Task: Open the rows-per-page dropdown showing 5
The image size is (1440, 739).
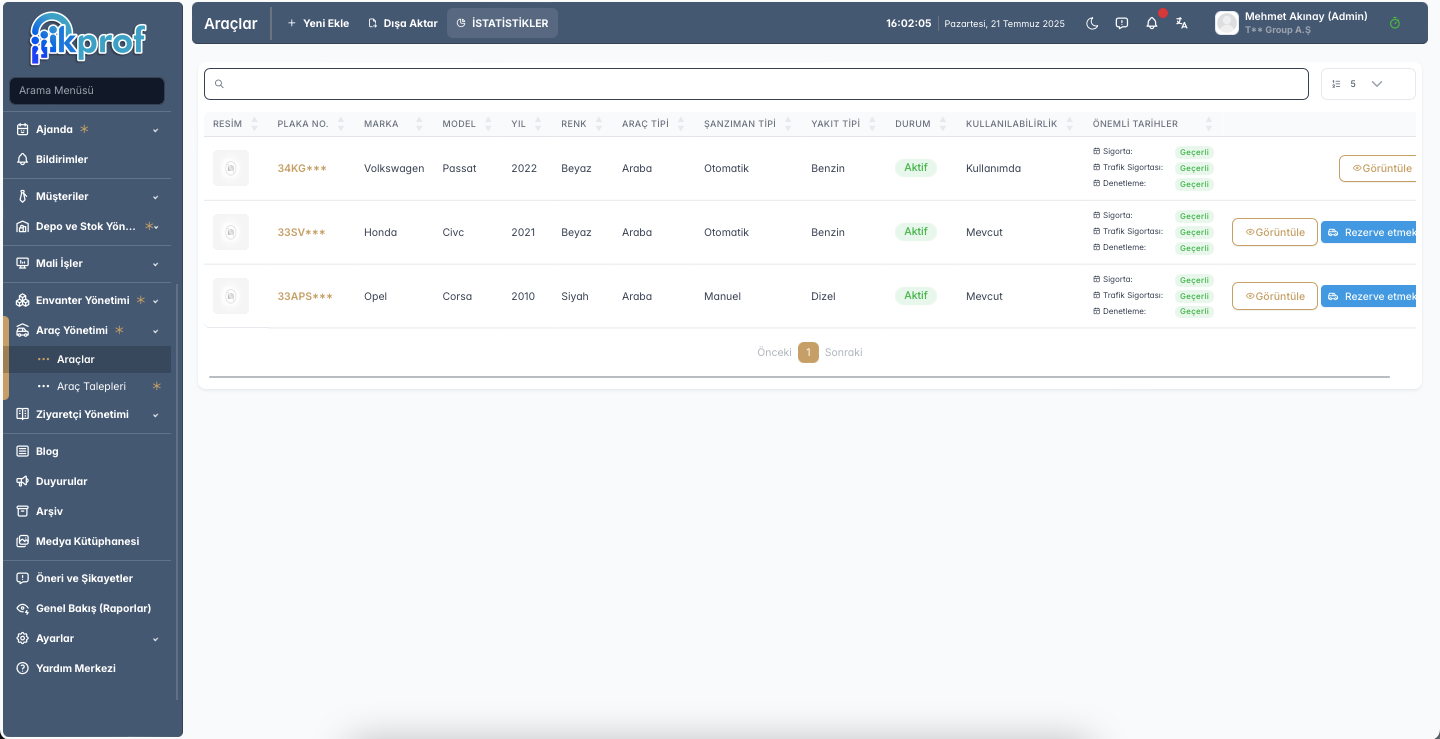Action: coord(1368,84)
